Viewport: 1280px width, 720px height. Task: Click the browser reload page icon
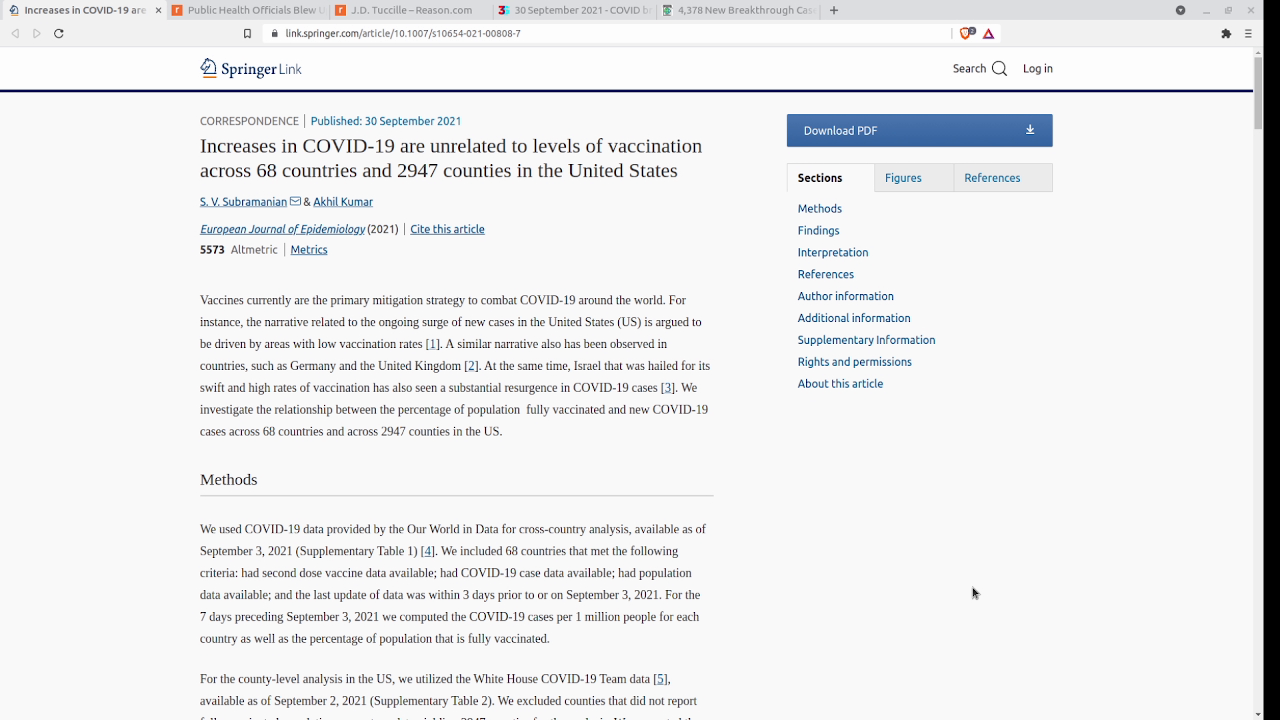tap(59, 33)
